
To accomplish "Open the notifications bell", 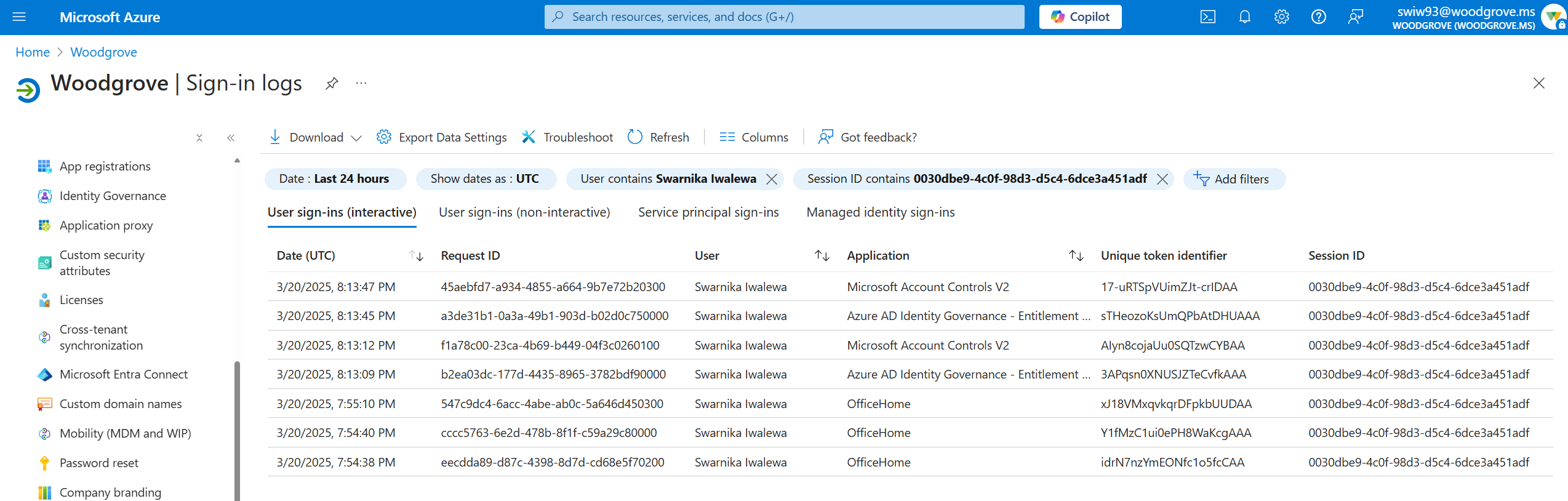I will pyautogui.click(x=1244, y=17).
